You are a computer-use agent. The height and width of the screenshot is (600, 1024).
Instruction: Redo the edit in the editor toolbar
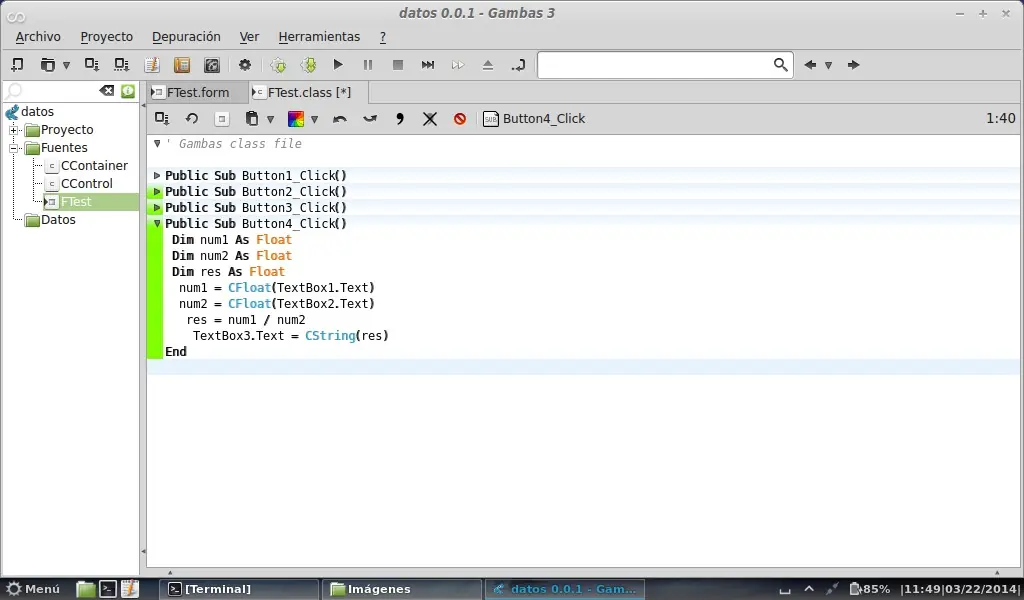[370, 119]
